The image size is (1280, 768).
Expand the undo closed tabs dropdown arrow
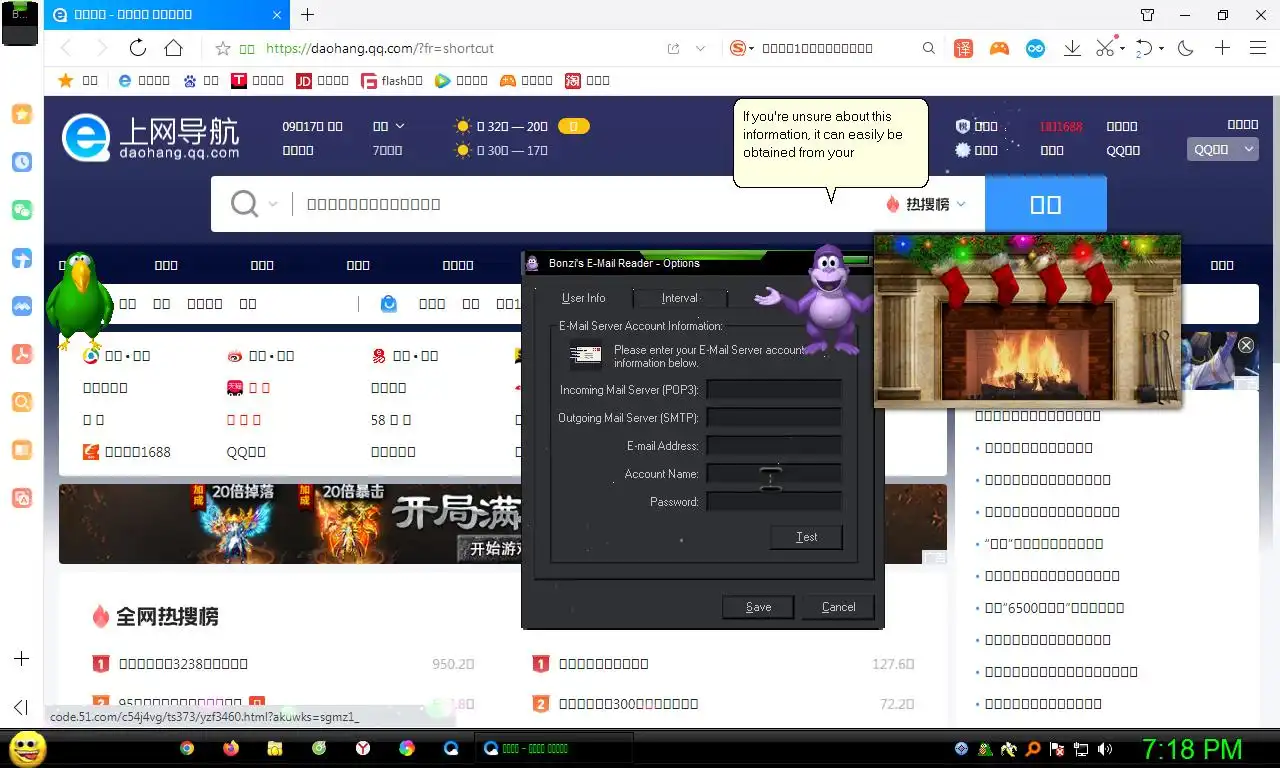click(1162, 48)
